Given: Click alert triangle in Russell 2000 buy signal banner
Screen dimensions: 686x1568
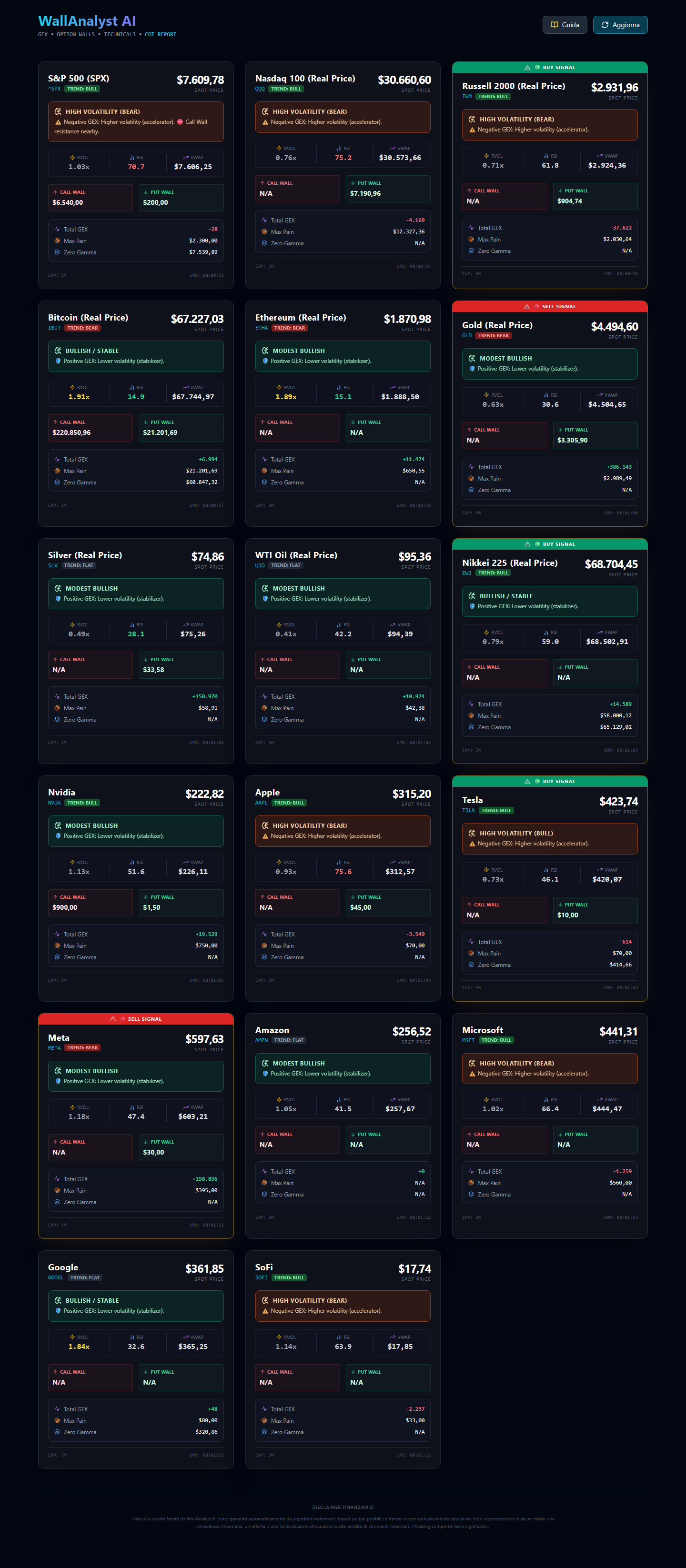Looking at the screenshot, I should (x=527, y=68).
